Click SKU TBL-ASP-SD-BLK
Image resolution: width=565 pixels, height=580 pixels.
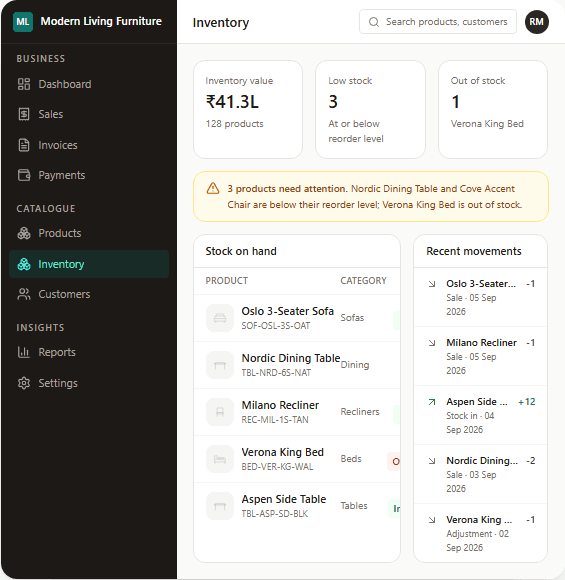(x=275, y=514)
